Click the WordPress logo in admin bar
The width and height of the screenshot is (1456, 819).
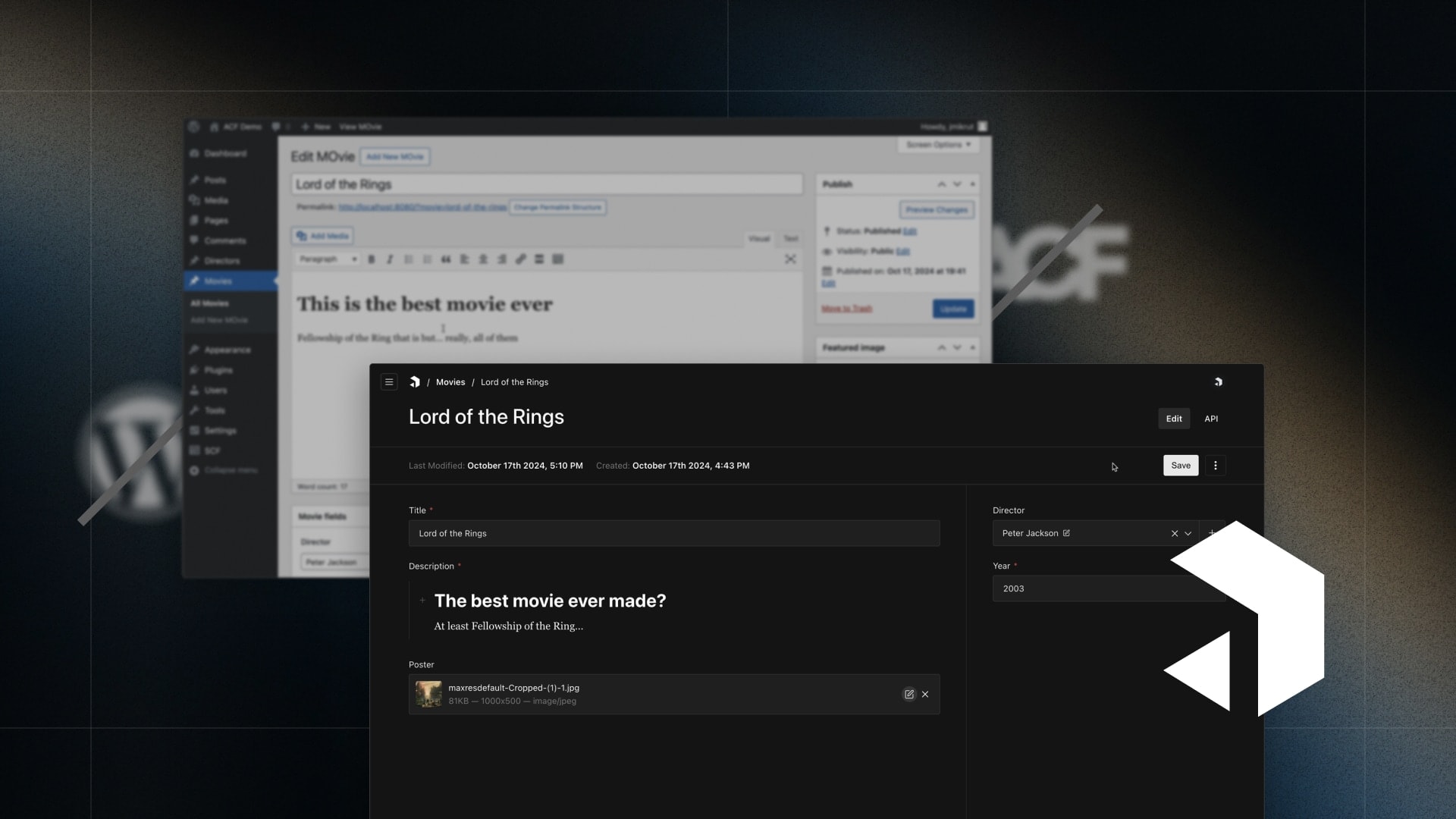coord(194,127)
